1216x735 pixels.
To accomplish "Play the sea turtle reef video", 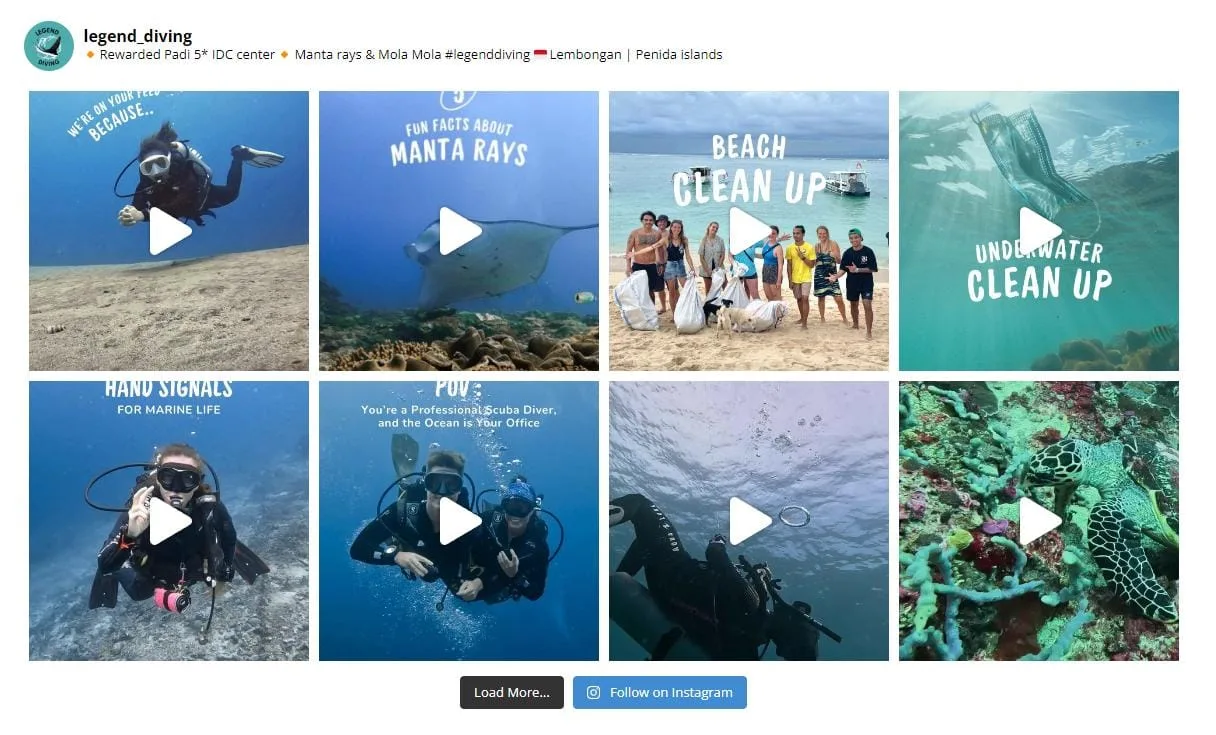I will 1038,520.
